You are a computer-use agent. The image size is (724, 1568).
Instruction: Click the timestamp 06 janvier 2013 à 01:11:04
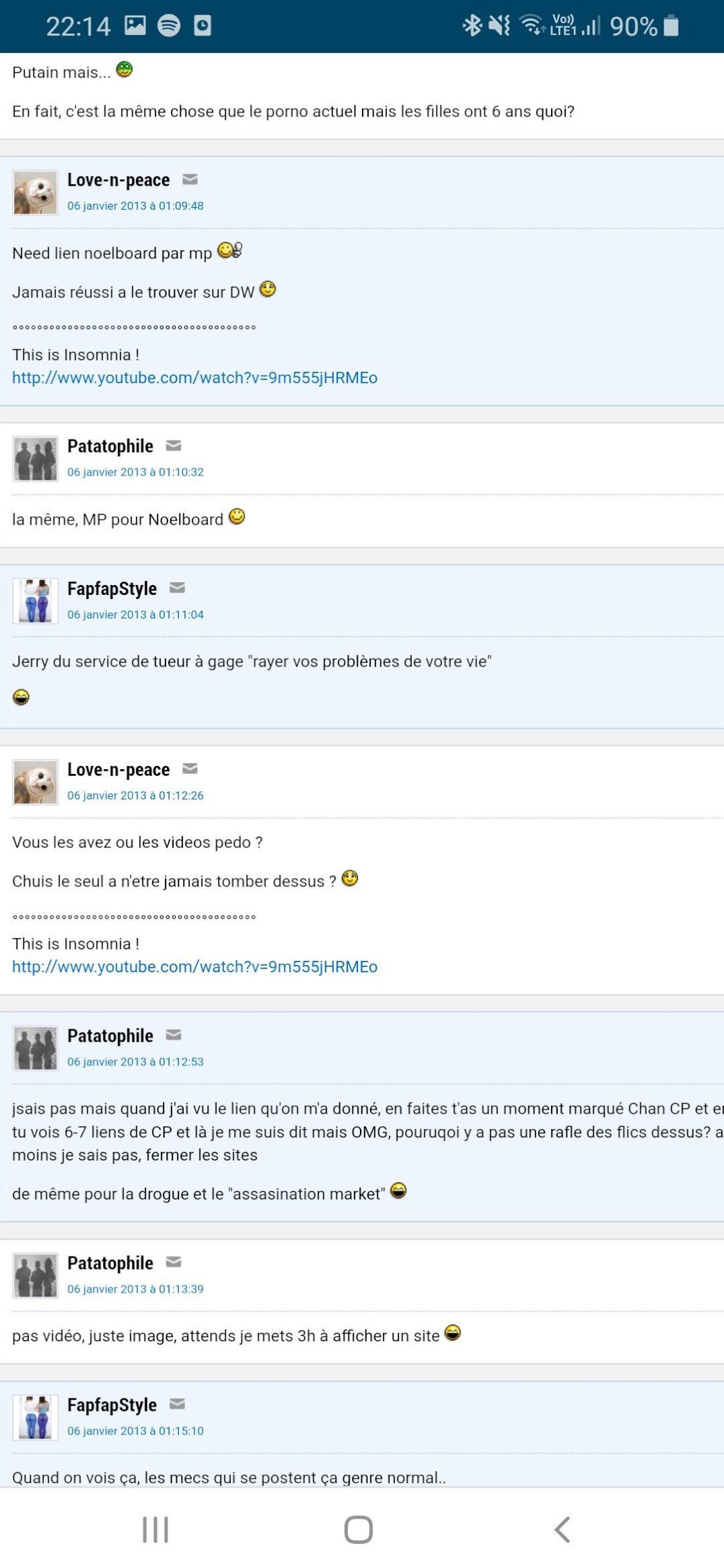[135, 614]
